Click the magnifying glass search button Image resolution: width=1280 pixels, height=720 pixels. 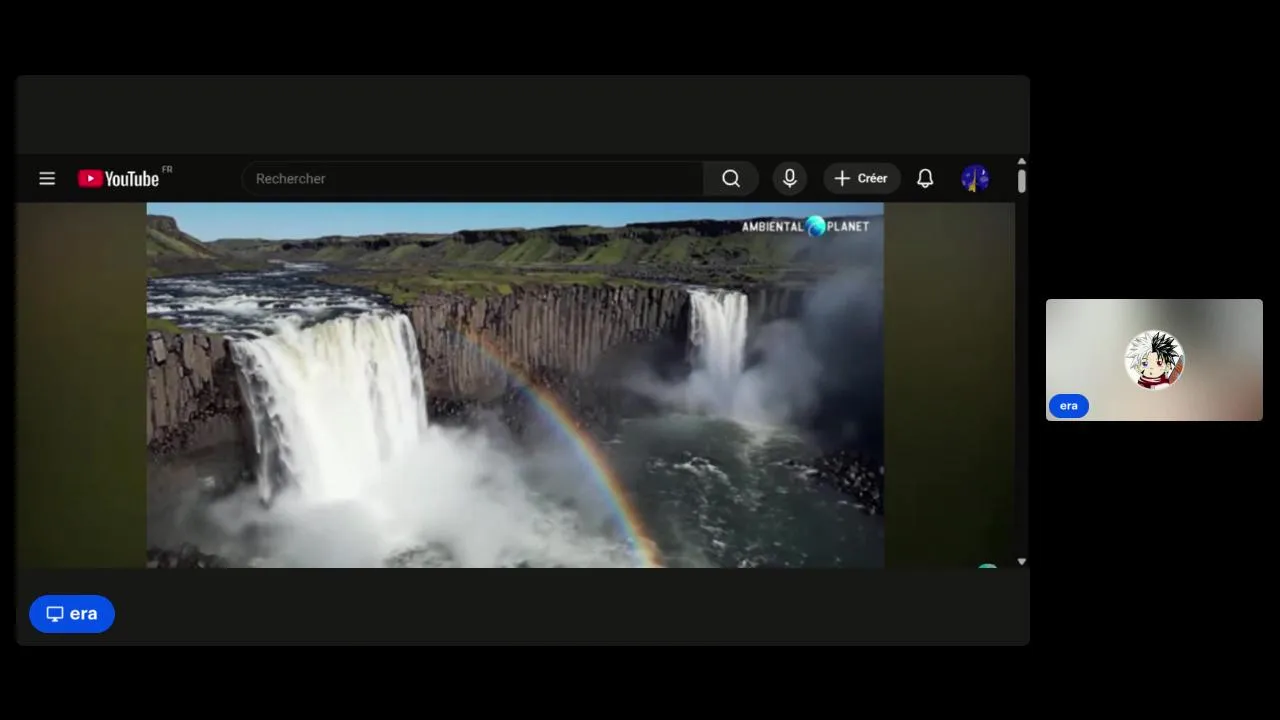coord(731,178)
